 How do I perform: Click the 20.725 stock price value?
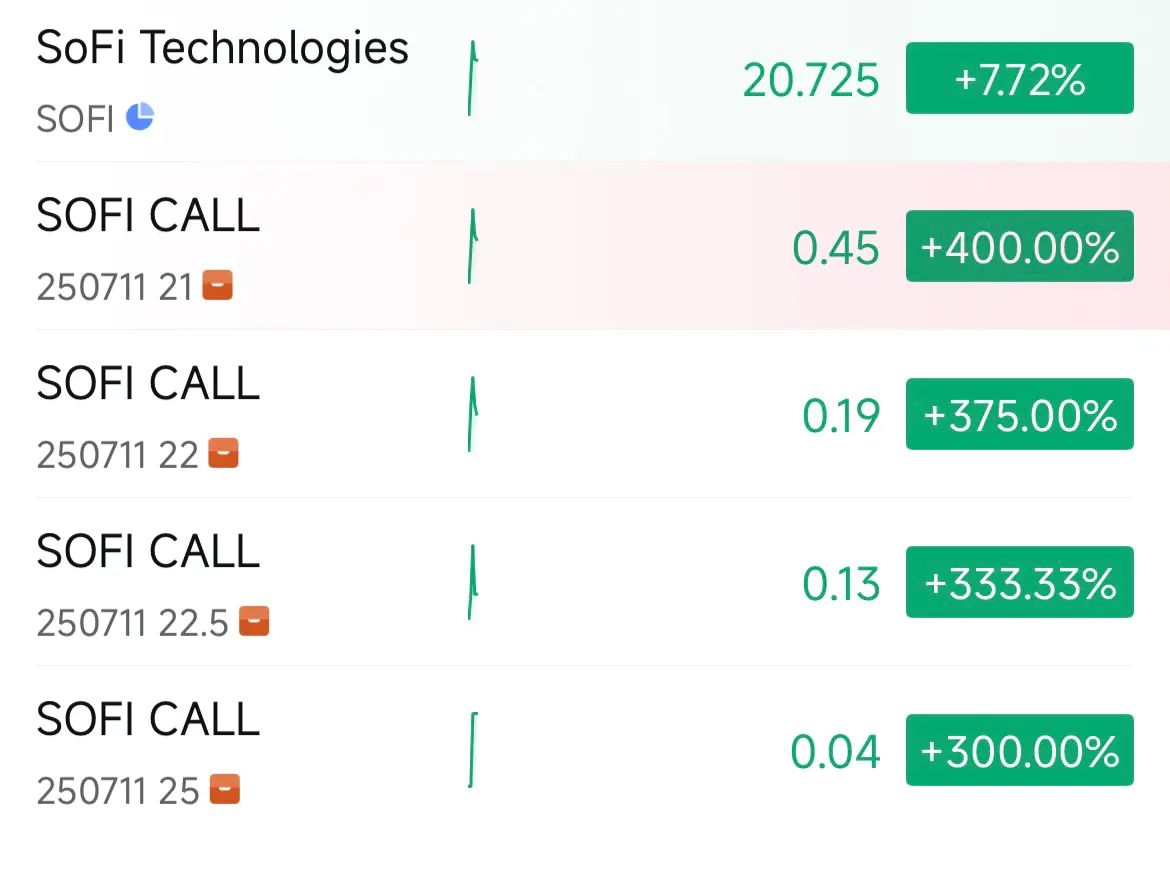[x=811, y=80]
